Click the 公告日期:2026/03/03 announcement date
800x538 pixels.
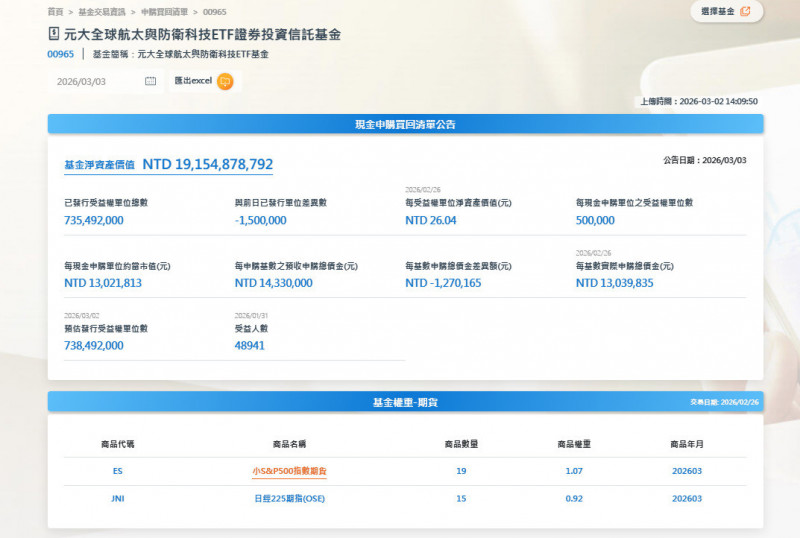tap(705, 160)
